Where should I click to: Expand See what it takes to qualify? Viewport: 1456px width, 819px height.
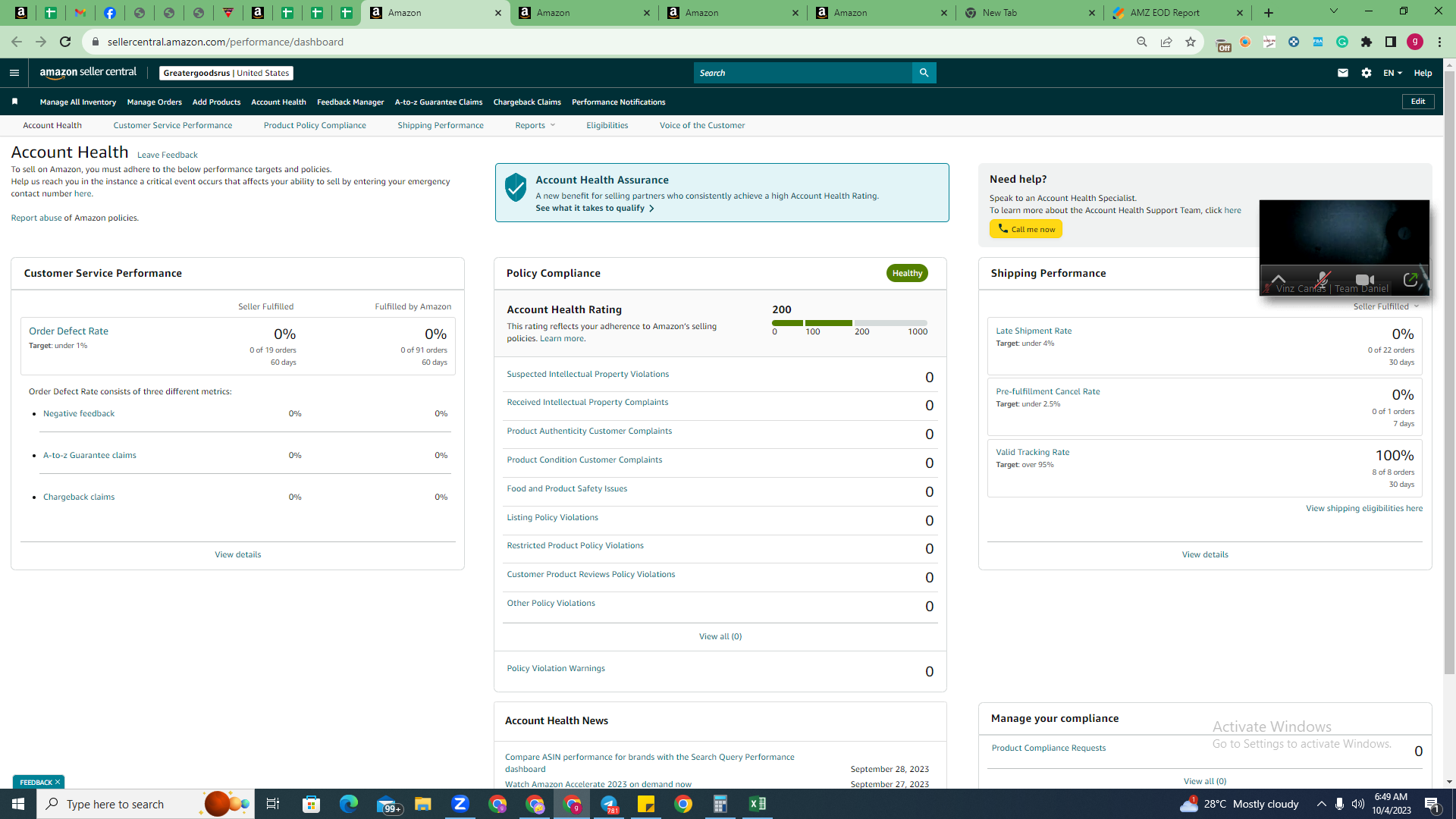coord(595,209)
